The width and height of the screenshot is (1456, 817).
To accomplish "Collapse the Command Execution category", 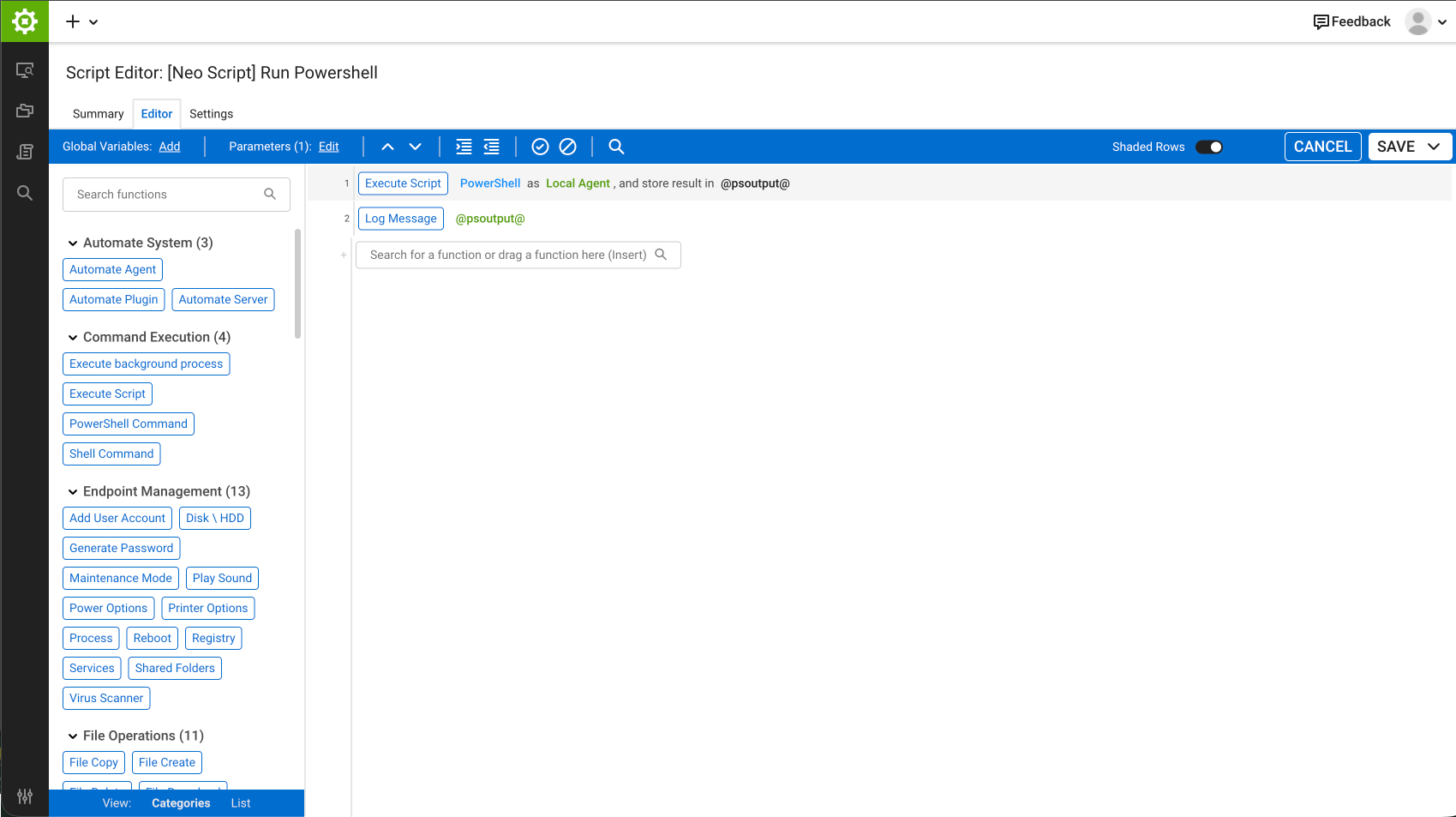I will tap(73, 338).
